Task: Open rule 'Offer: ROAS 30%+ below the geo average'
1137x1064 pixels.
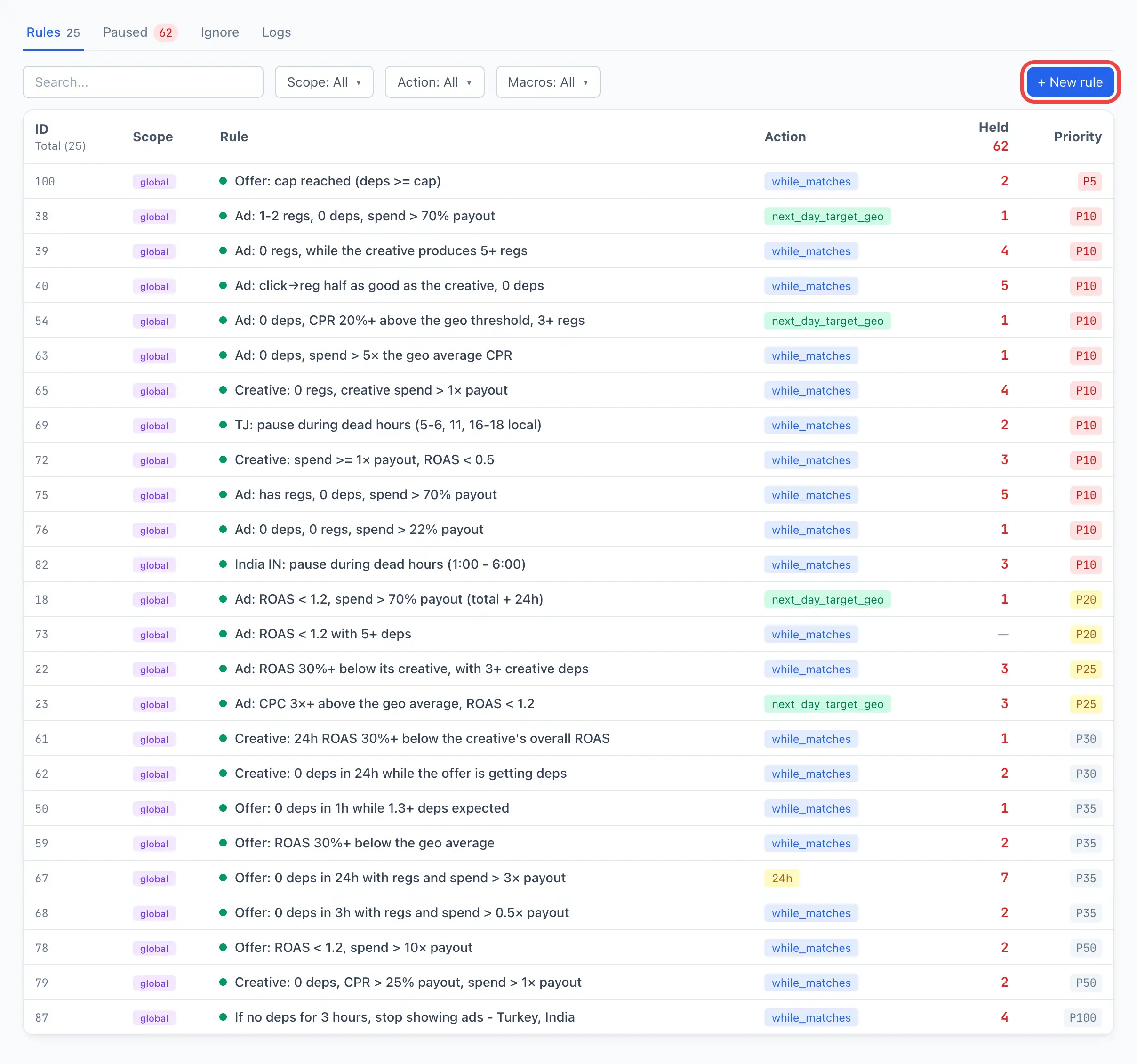Action: tap(364, 843)
